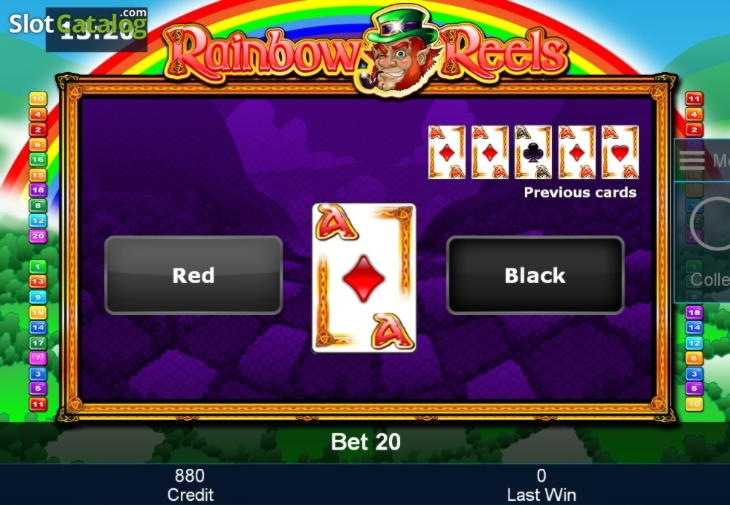Select payline 12 marker on right side
730x505 pixels.
[694, 343]
